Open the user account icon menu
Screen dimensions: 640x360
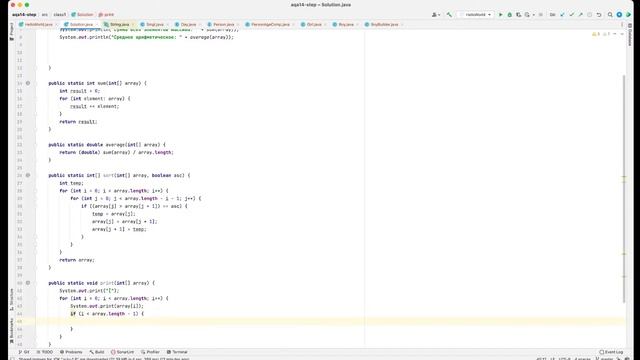point(436,15)
